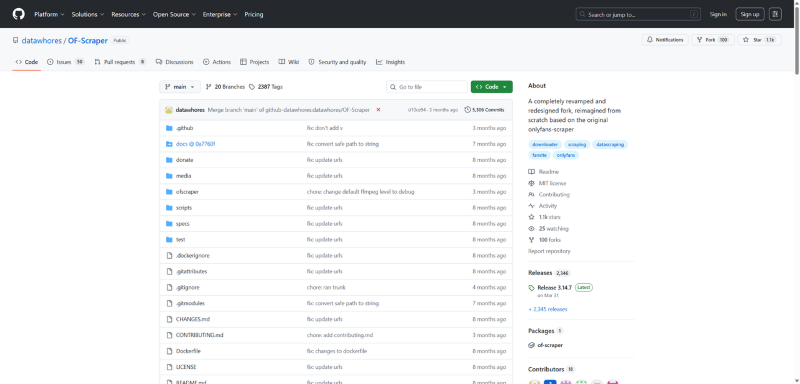View + 2,345 releases link
This screenshot has width=800, height=384.
(x=547, y=309)
